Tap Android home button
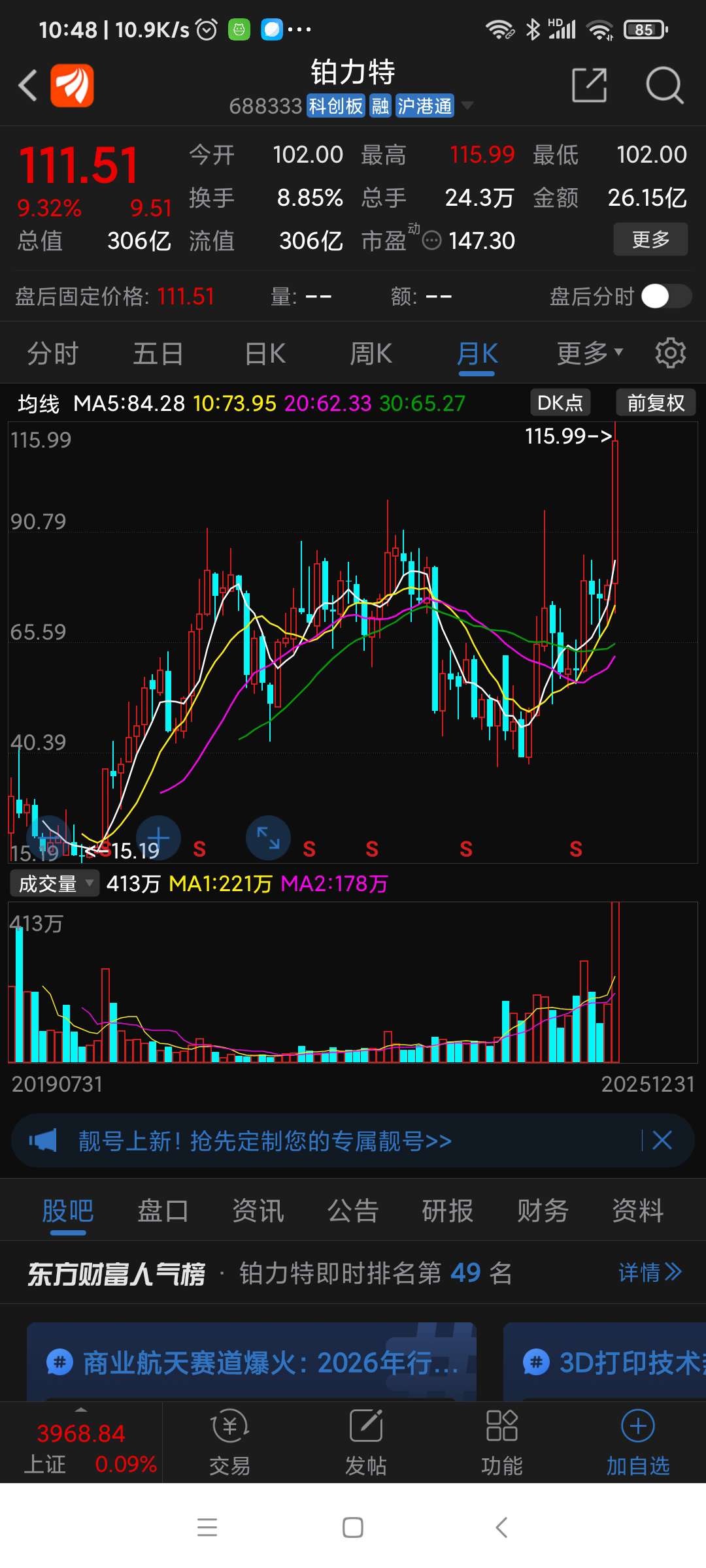706x1568 pixels. (x=353, y=1527)
